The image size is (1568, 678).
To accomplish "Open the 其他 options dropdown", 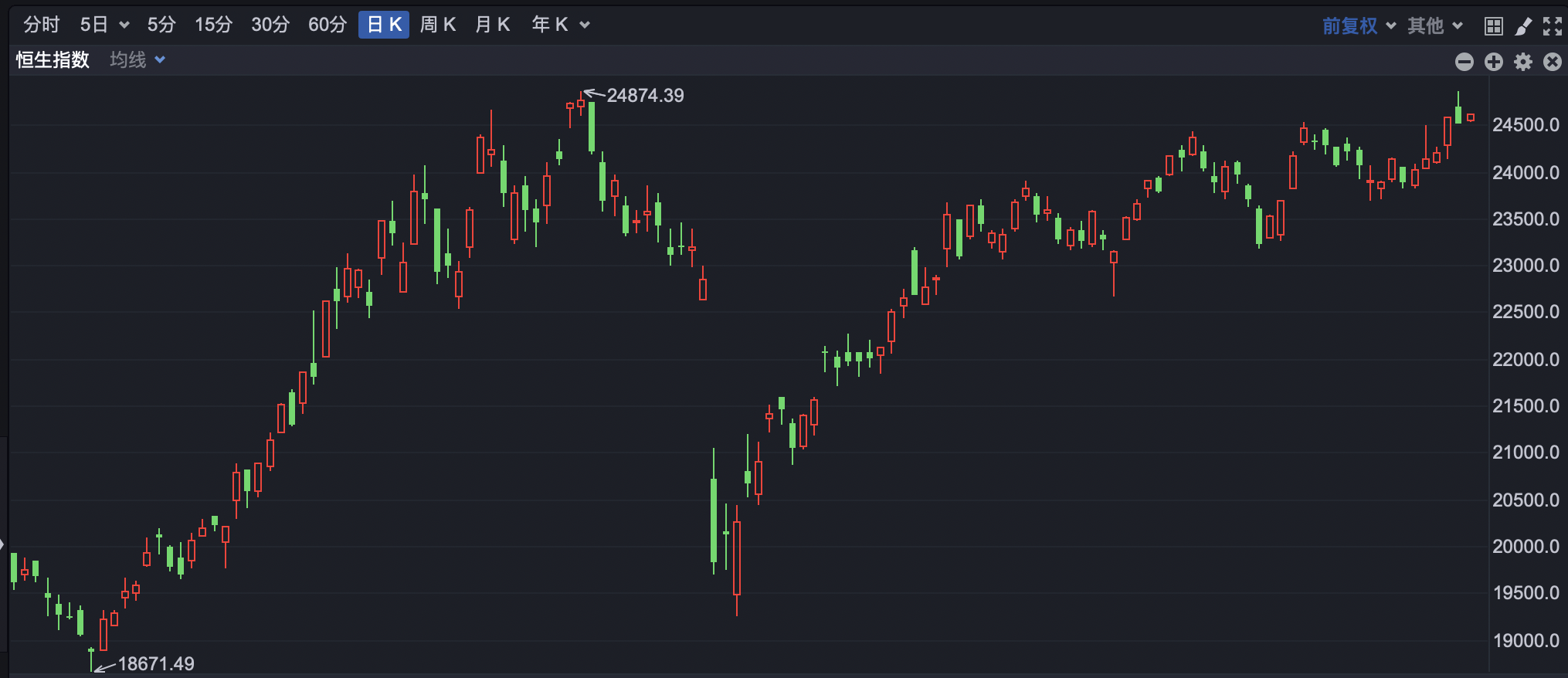I will click(x=1434, y=25).
